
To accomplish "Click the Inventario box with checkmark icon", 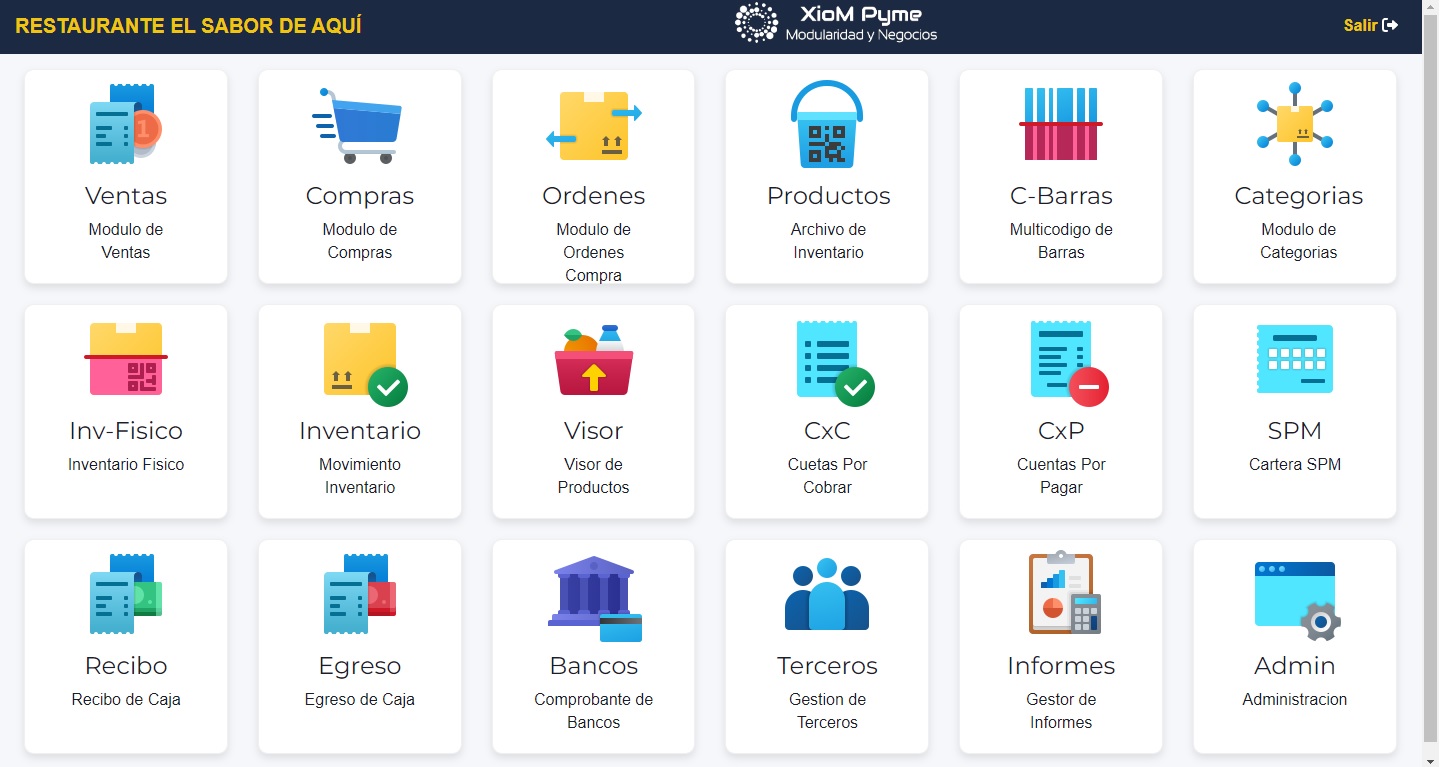I will [x=363, y=362].
